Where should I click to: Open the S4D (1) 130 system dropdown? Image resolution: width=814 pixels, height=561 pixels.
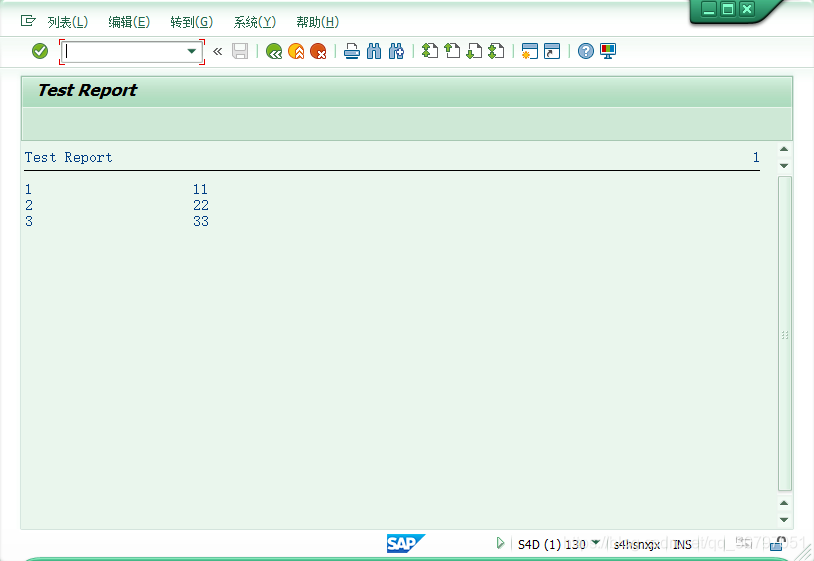point(596,543)
